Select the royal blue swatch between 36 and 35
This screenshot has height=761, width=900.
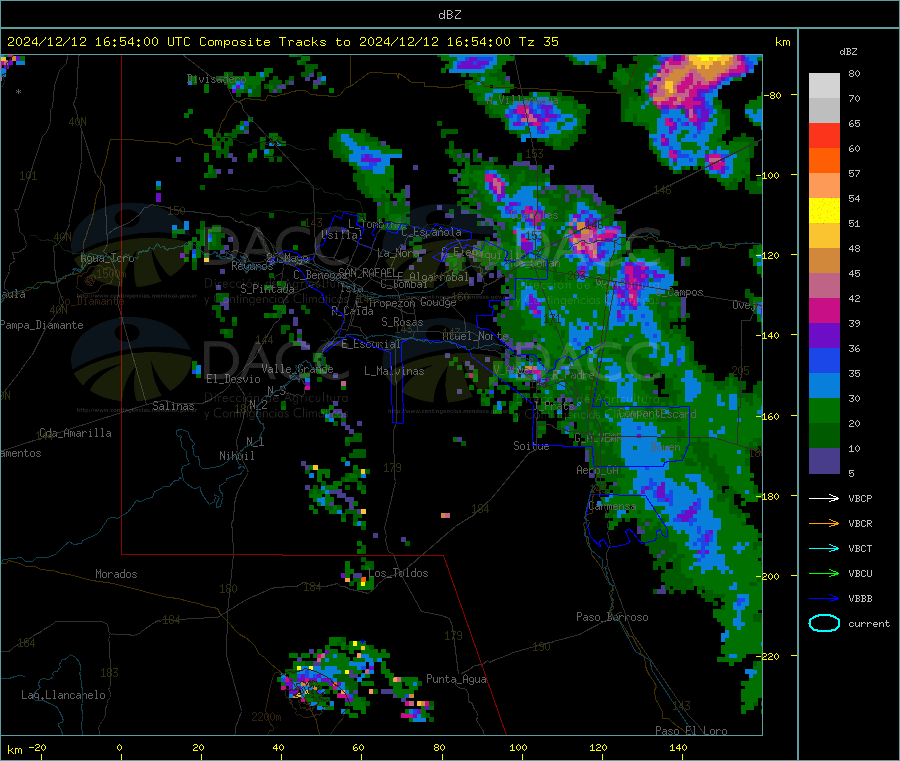tap(824, 360)
